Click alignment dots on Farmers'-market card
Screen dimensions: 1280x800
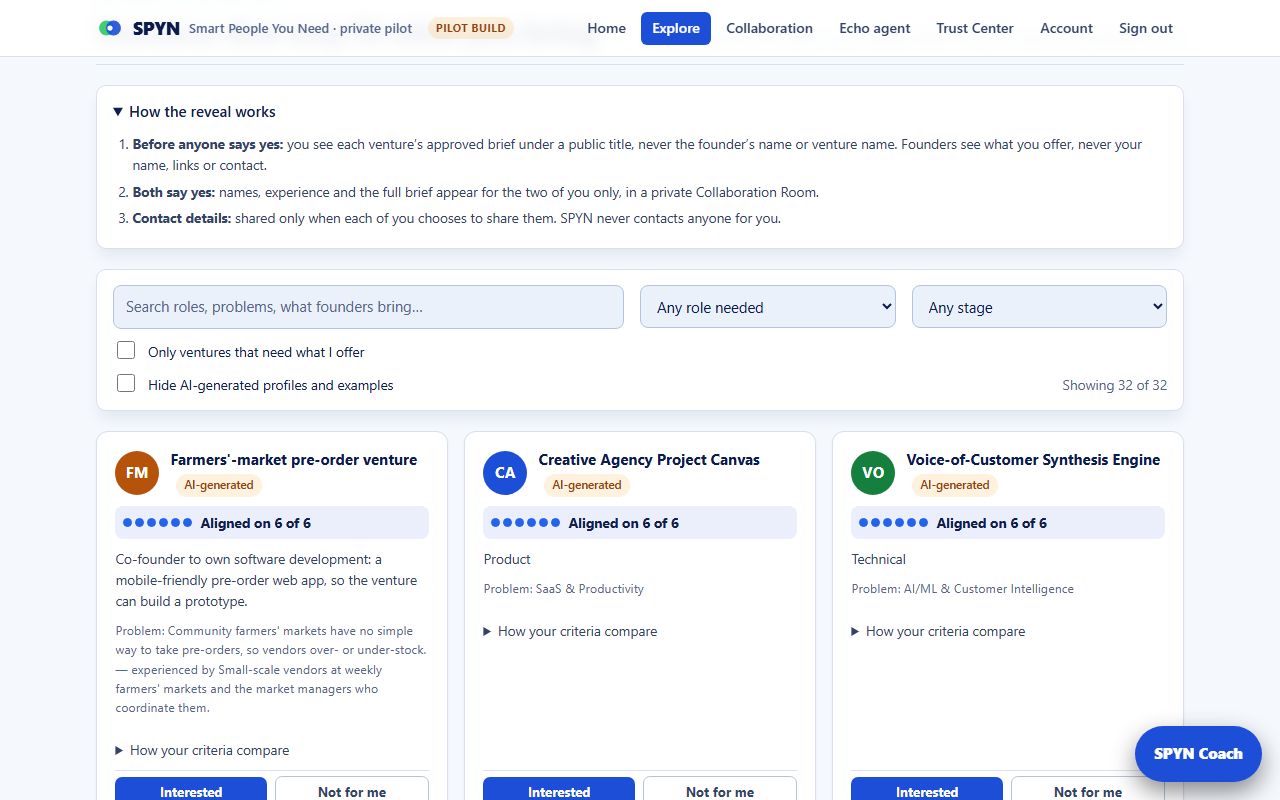coord(157,523)
